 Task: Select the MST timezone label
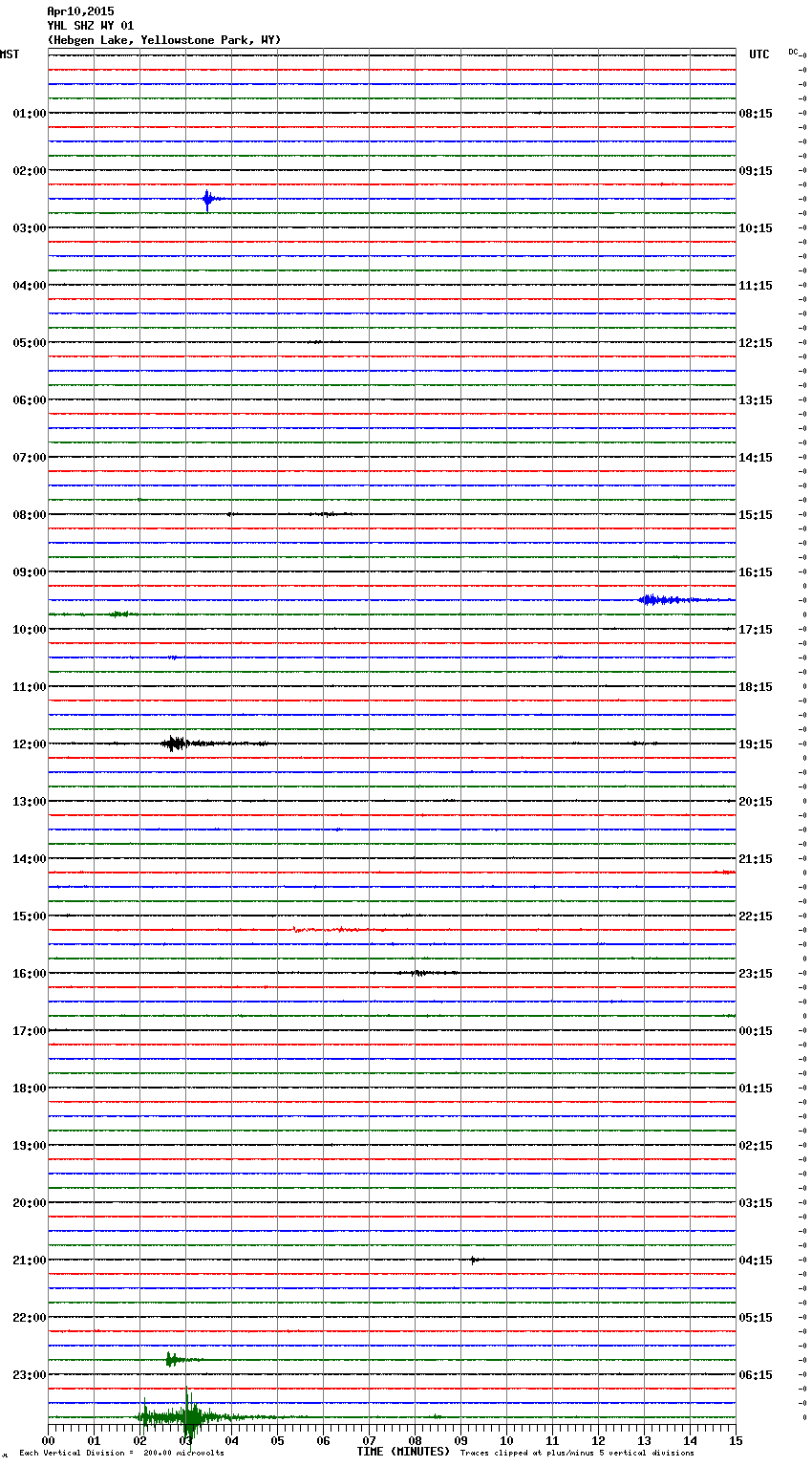[x=10, y=54]
